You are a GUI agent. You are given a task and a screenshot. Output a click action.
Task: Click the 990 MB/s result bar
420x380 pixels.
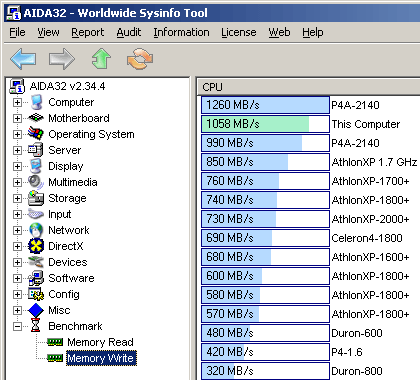pos(265,143)
